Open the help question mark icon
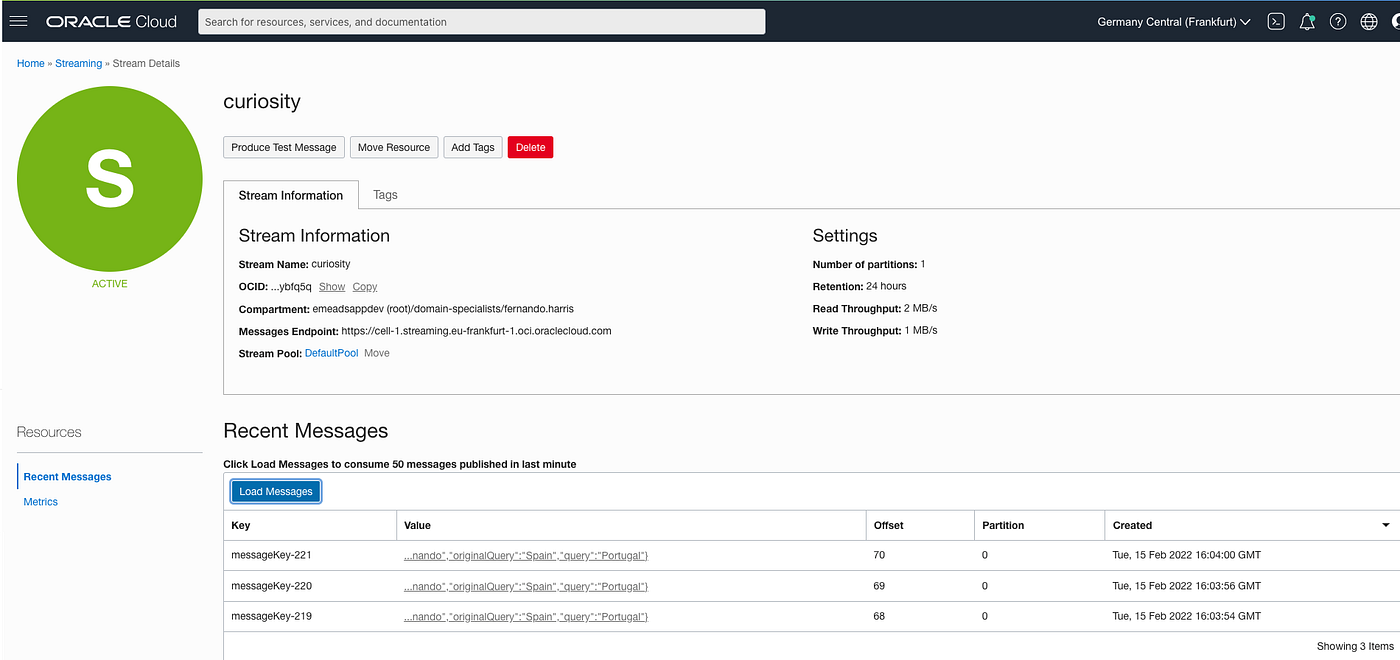The image size is (1400, 660). (1338, 21)
